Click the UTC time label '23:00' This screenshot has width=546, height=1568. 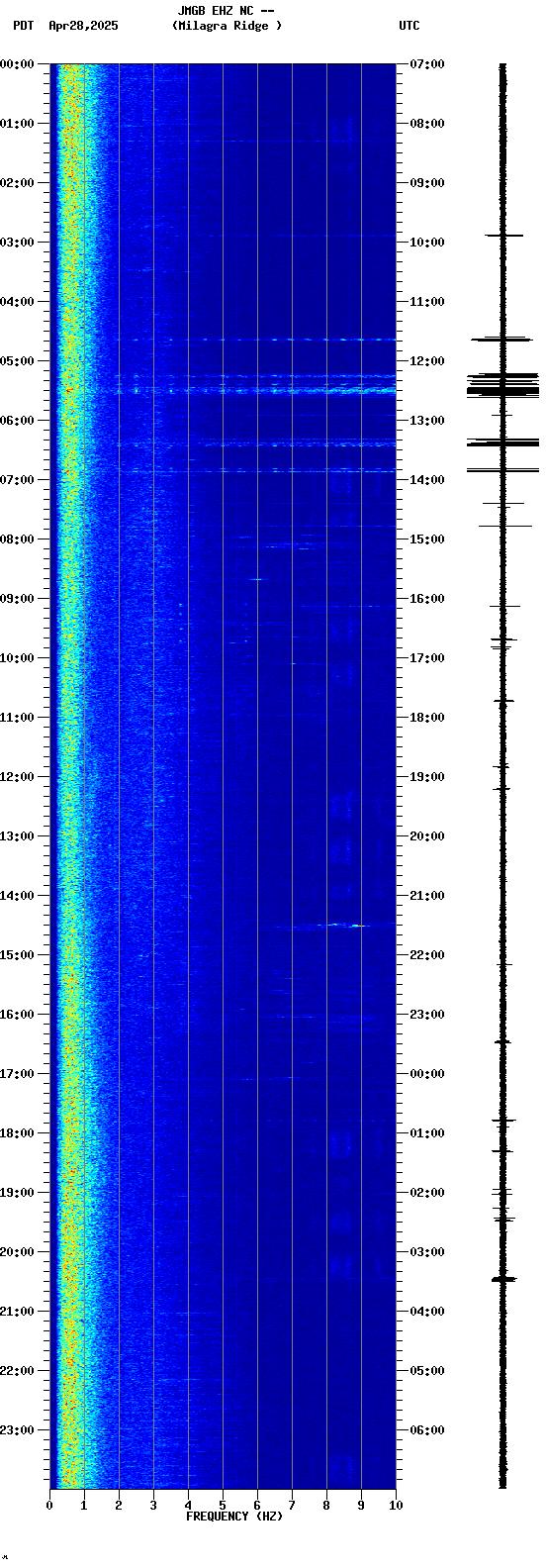[x=427, y=1015]
